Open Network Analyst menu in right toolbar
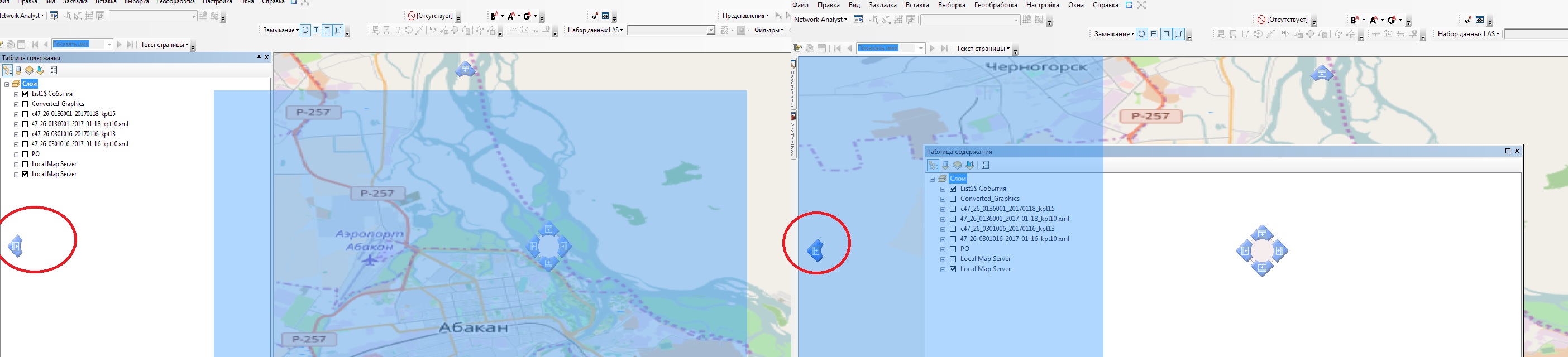 (820, 20)
